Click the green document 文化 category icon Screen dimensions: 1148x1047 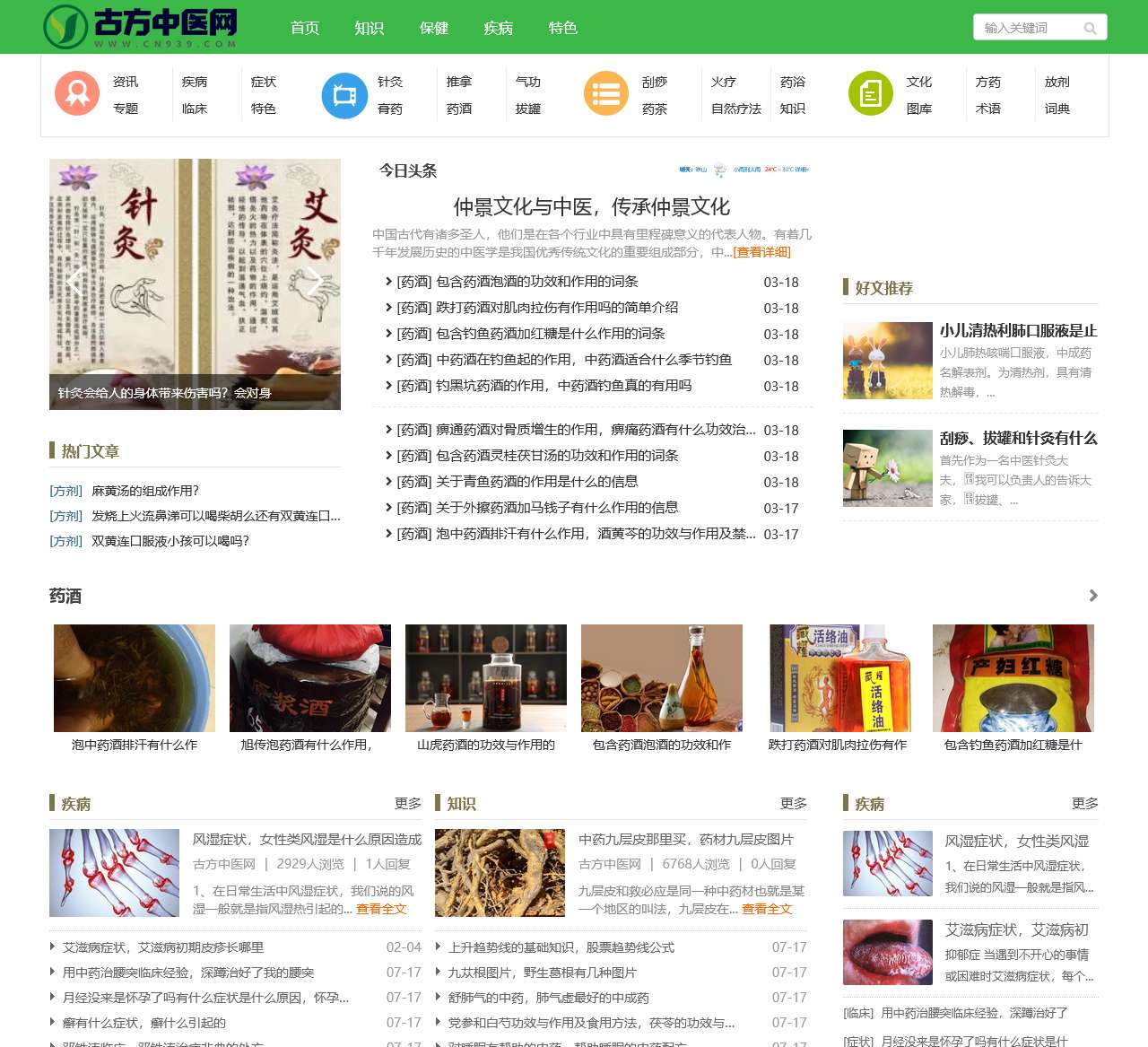(x=871, y=93)
